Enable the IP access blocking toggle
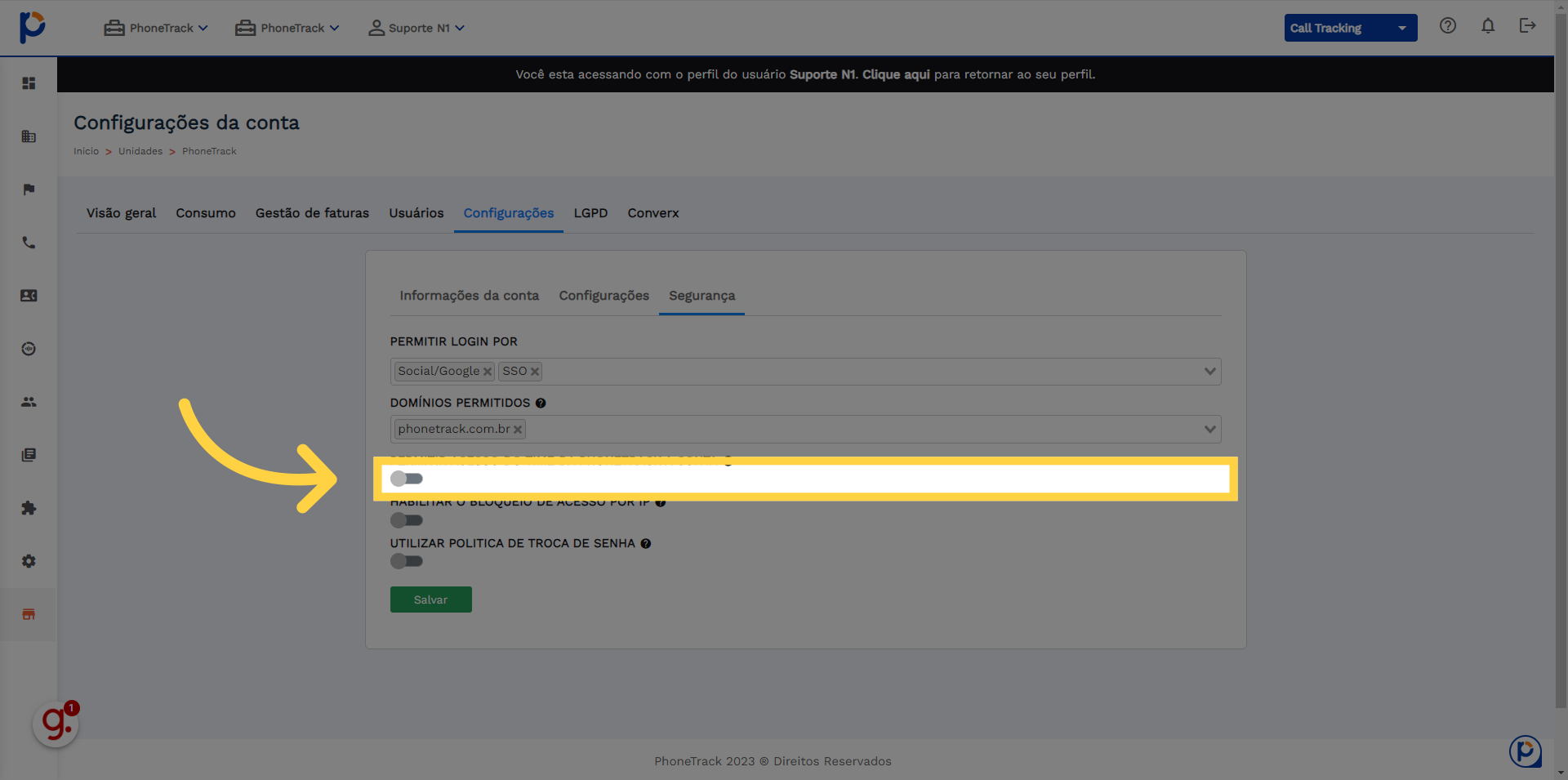 tap(407, 520)
